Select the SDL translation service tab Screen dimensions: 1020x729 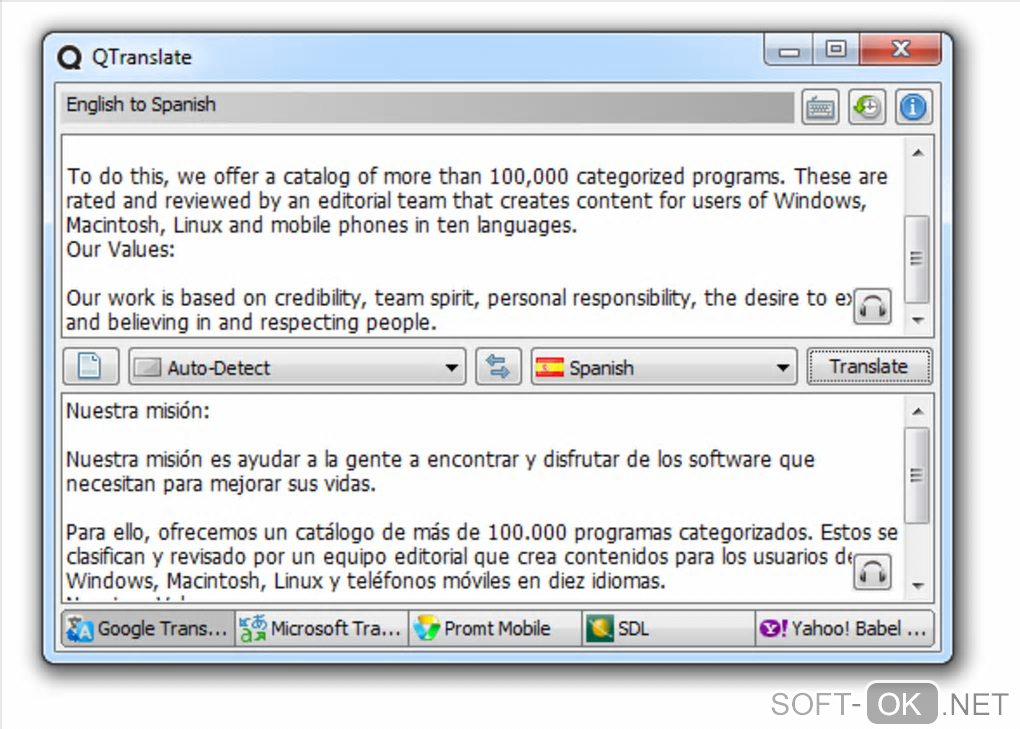[x=669, y=629]
